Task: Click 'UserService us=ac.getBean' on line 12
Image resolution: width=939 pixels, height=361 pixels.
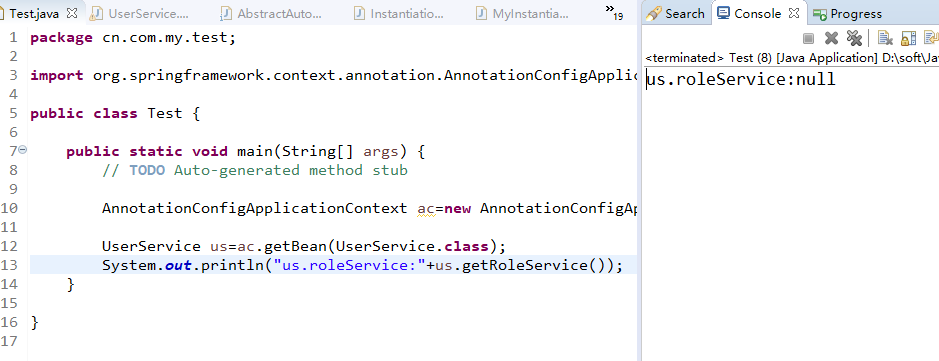Action: coord(304,246)
